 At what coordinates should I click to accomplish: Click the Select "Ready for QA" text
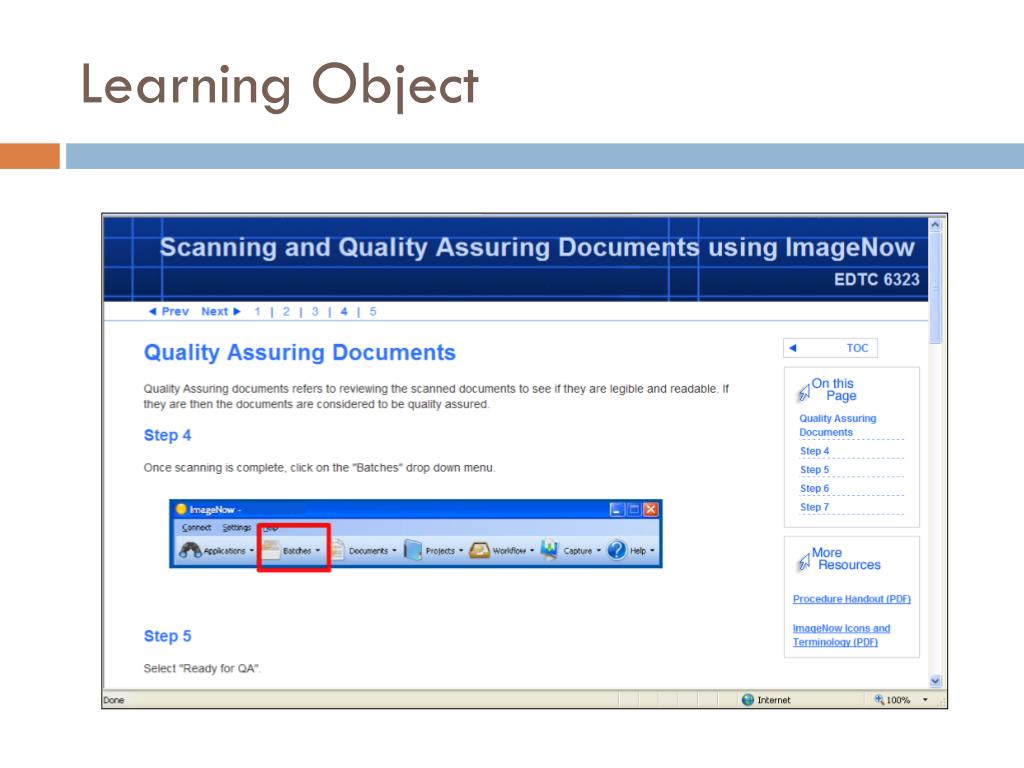pyautogui.click(x=202, y=668)
